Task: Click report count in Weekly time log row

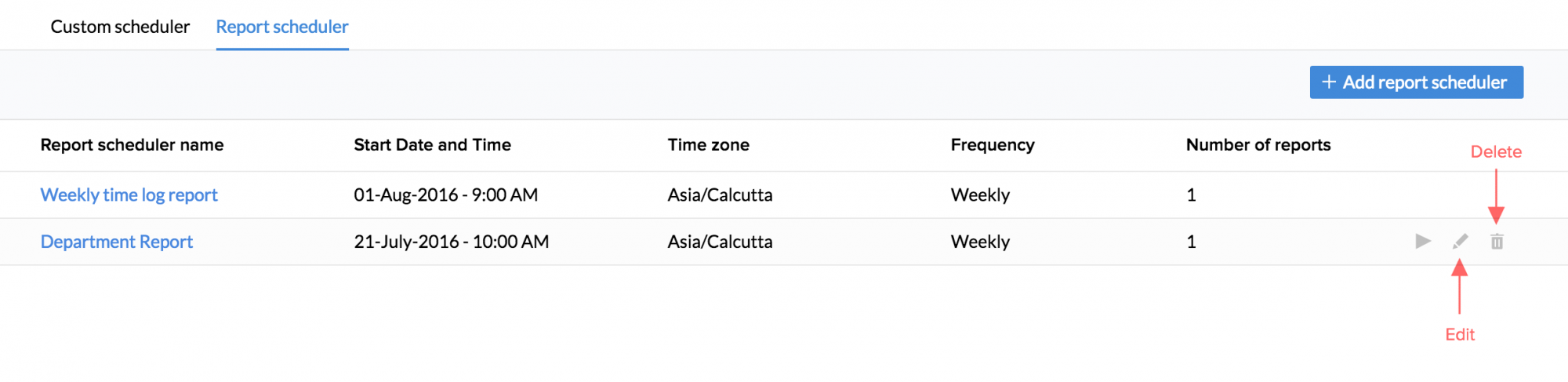Action: coord(1191,195)
